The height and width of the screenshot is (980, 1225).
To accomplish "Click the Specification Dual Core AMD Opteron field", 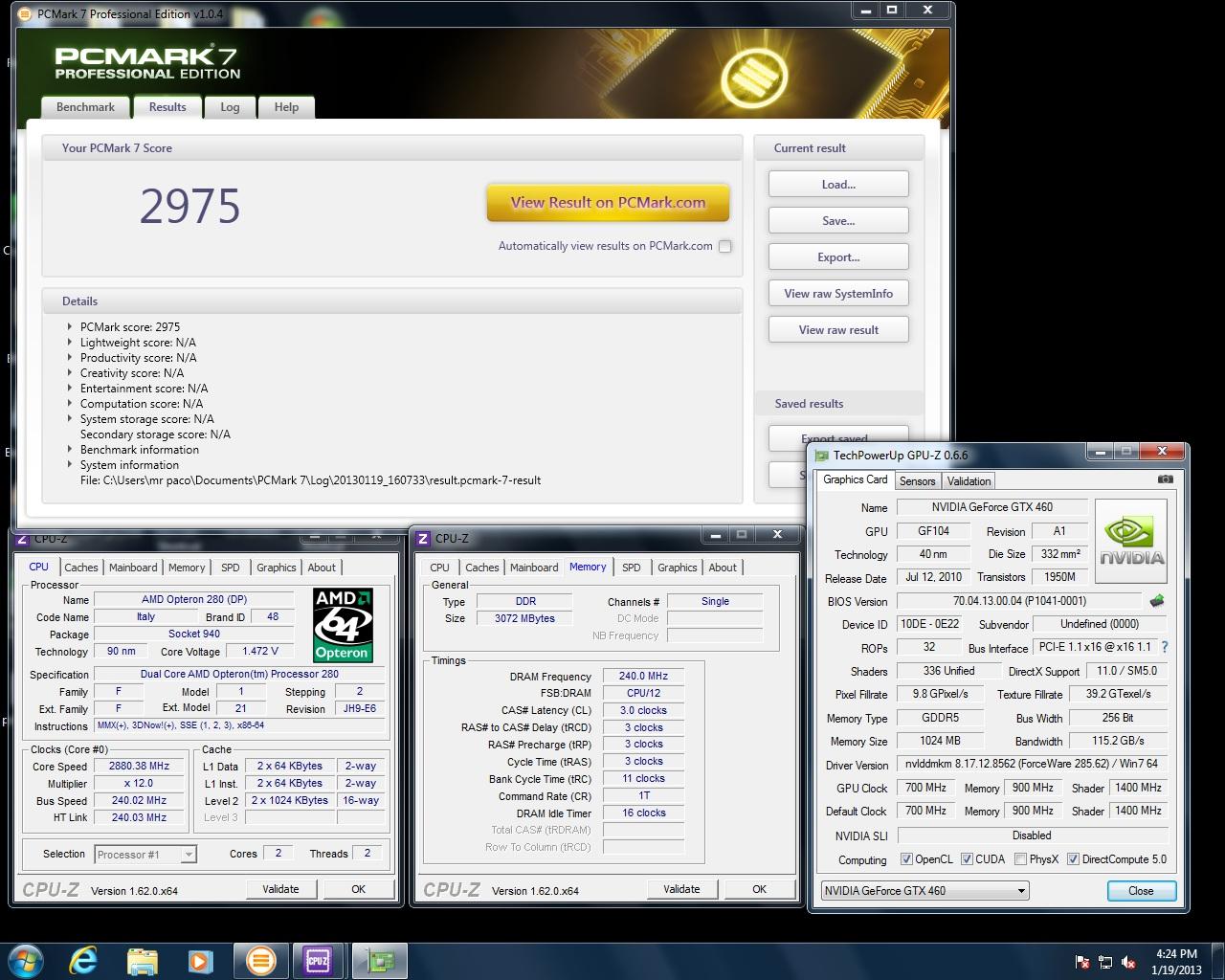I will point(239,674).
